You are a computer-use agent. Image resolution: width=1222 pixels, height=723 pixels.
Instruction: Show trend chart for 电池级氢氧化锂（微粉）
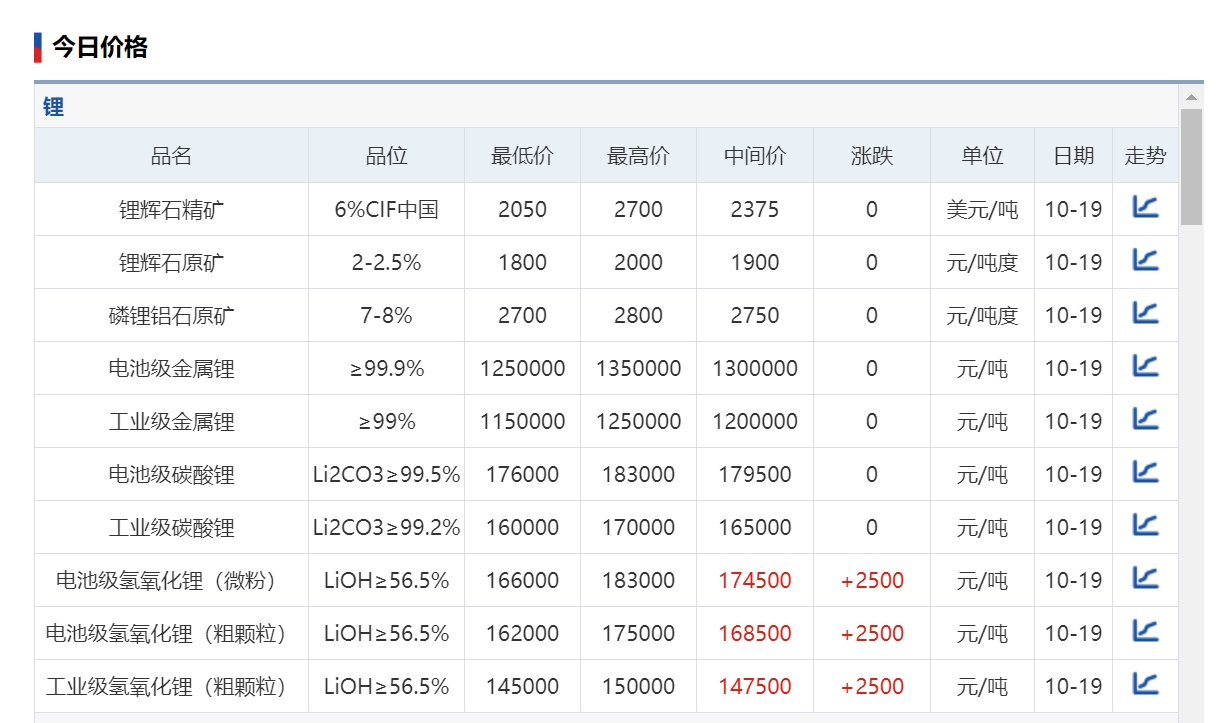pos(1145,578)
